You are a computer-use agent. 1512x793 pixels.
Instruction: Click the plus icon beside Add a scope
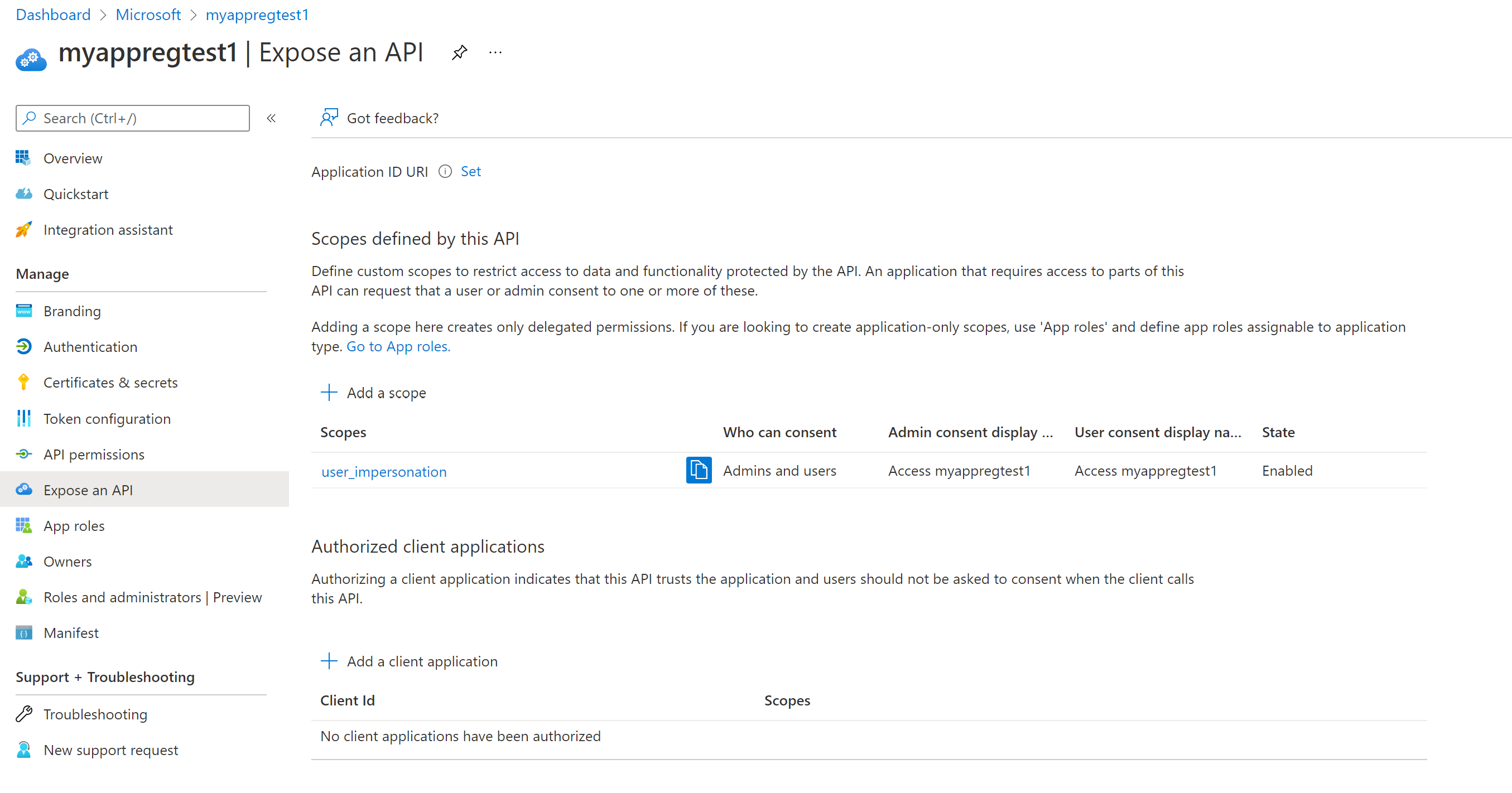(x=329, y=393)
